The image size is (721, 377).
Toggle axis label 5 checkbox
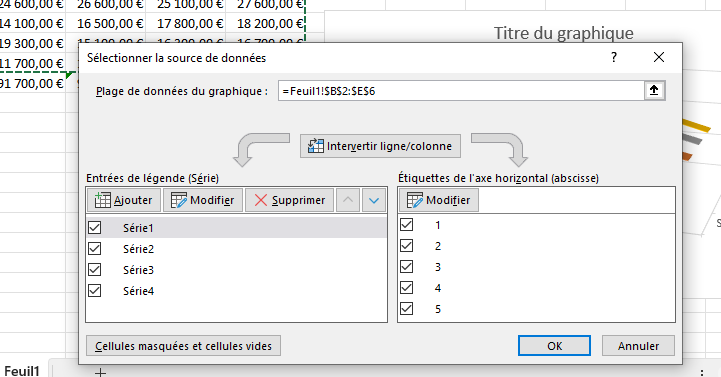[406, 308]
